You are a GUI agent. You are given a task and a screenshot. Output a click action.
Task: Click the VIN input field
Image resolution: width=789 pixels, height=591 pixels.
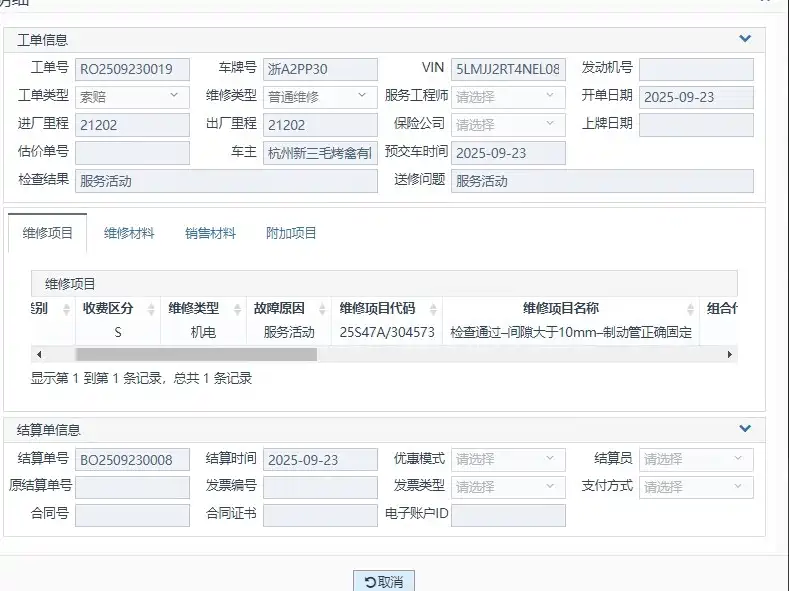coord(508,69)
